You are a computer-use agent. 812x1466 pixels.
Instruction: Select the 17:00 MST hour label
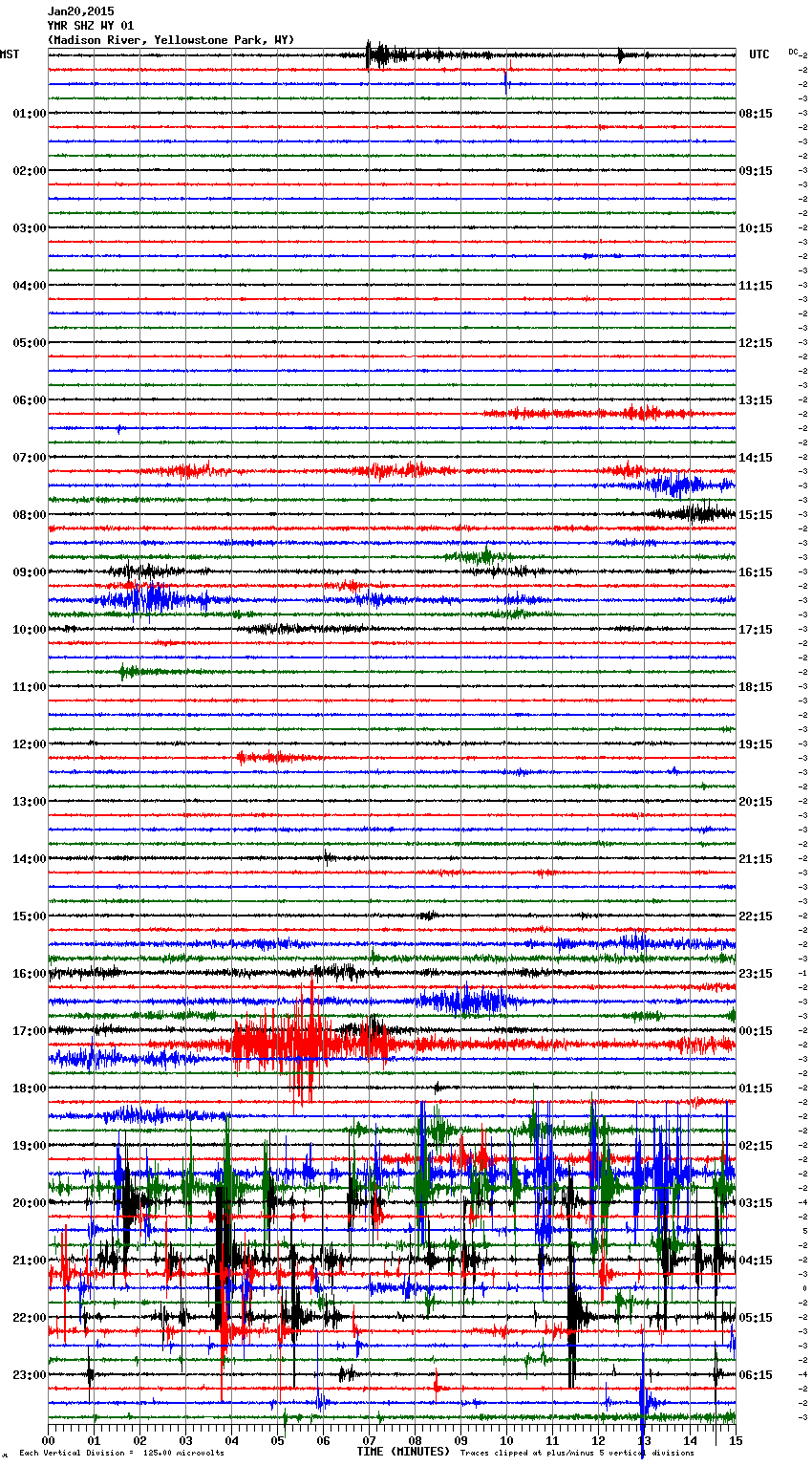[x=30, y=1031]
